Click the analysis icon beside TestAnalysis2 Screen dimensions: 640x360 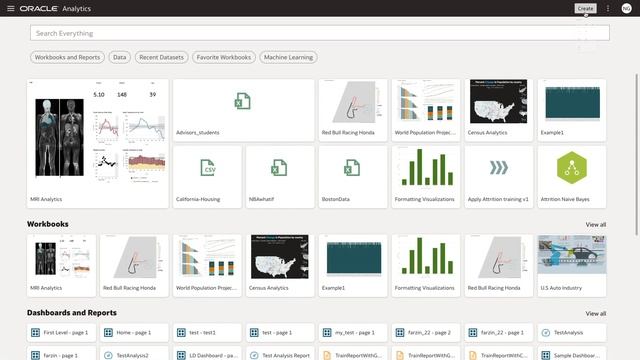point(108,356)
